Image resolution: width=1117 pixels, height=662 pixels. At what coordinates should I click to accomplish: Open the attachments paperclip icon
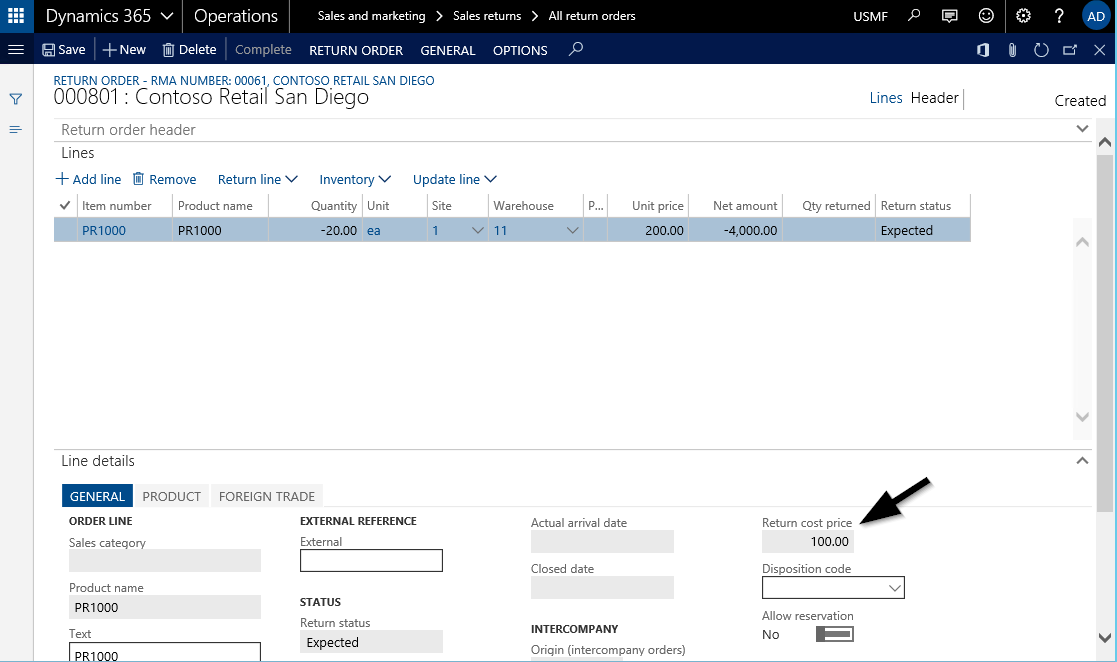click(x=1012, y=50)
